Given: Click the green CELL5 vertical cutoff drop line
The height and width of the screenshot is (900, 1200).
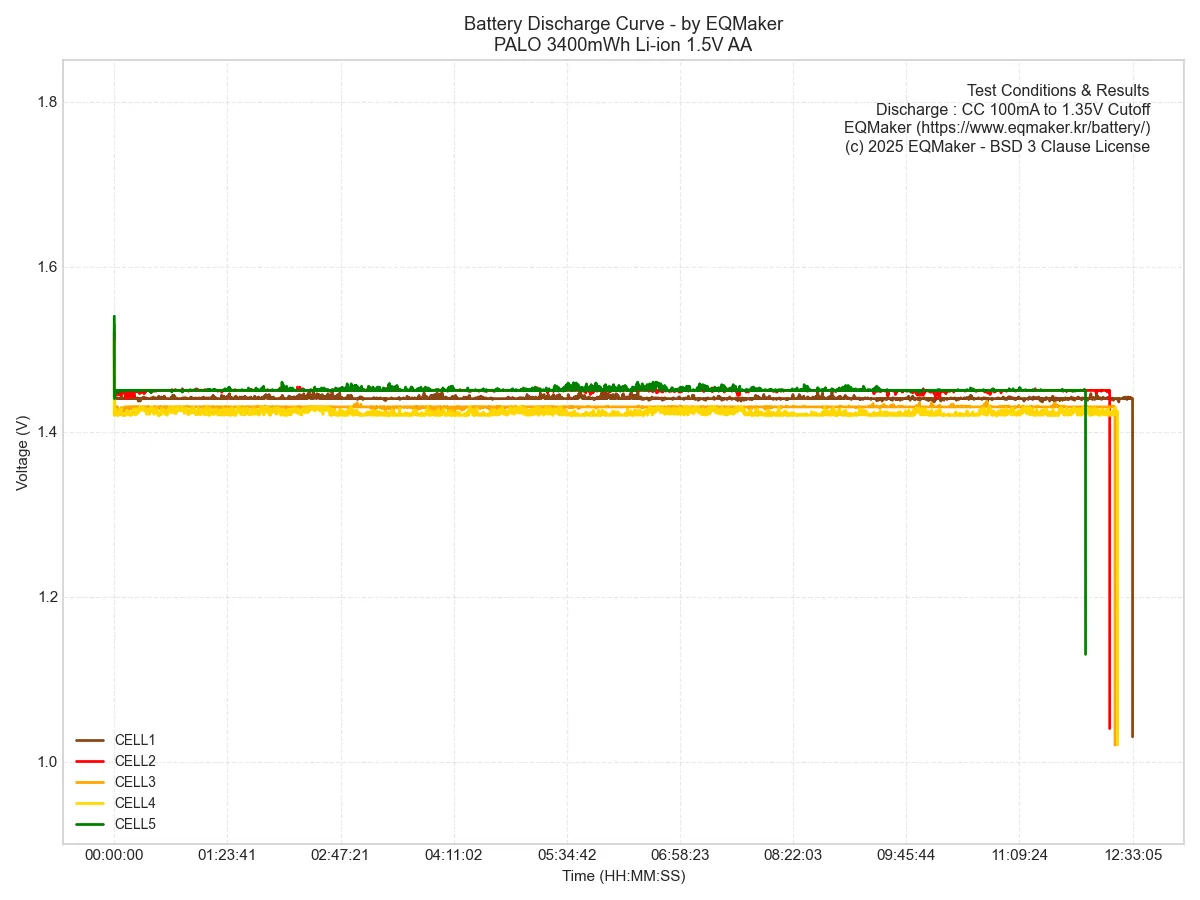Looking at the screenshot, I should (x=1085, y=530).
